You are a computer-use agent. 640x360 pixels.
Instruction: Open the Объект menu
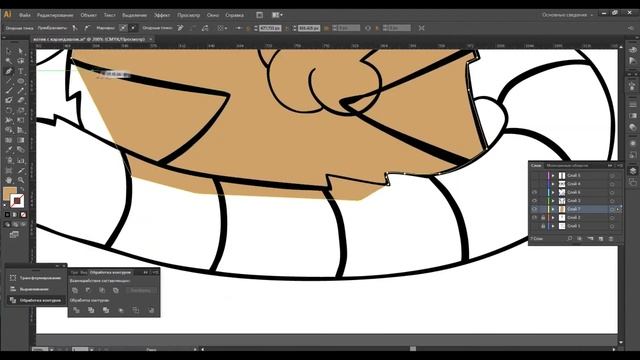coord(89,15)
